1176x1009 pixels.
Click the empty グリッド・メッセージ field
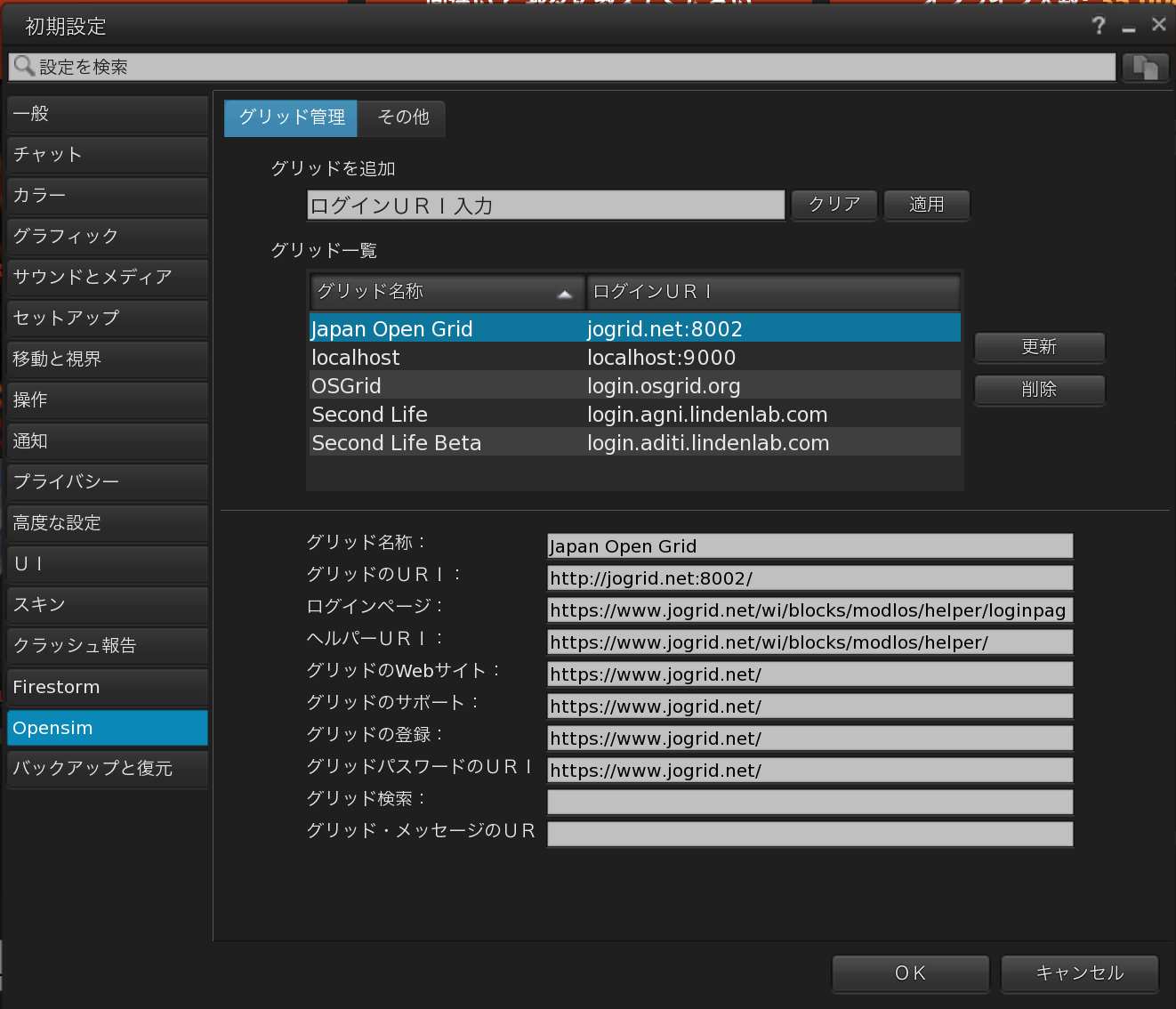[810, 835]
